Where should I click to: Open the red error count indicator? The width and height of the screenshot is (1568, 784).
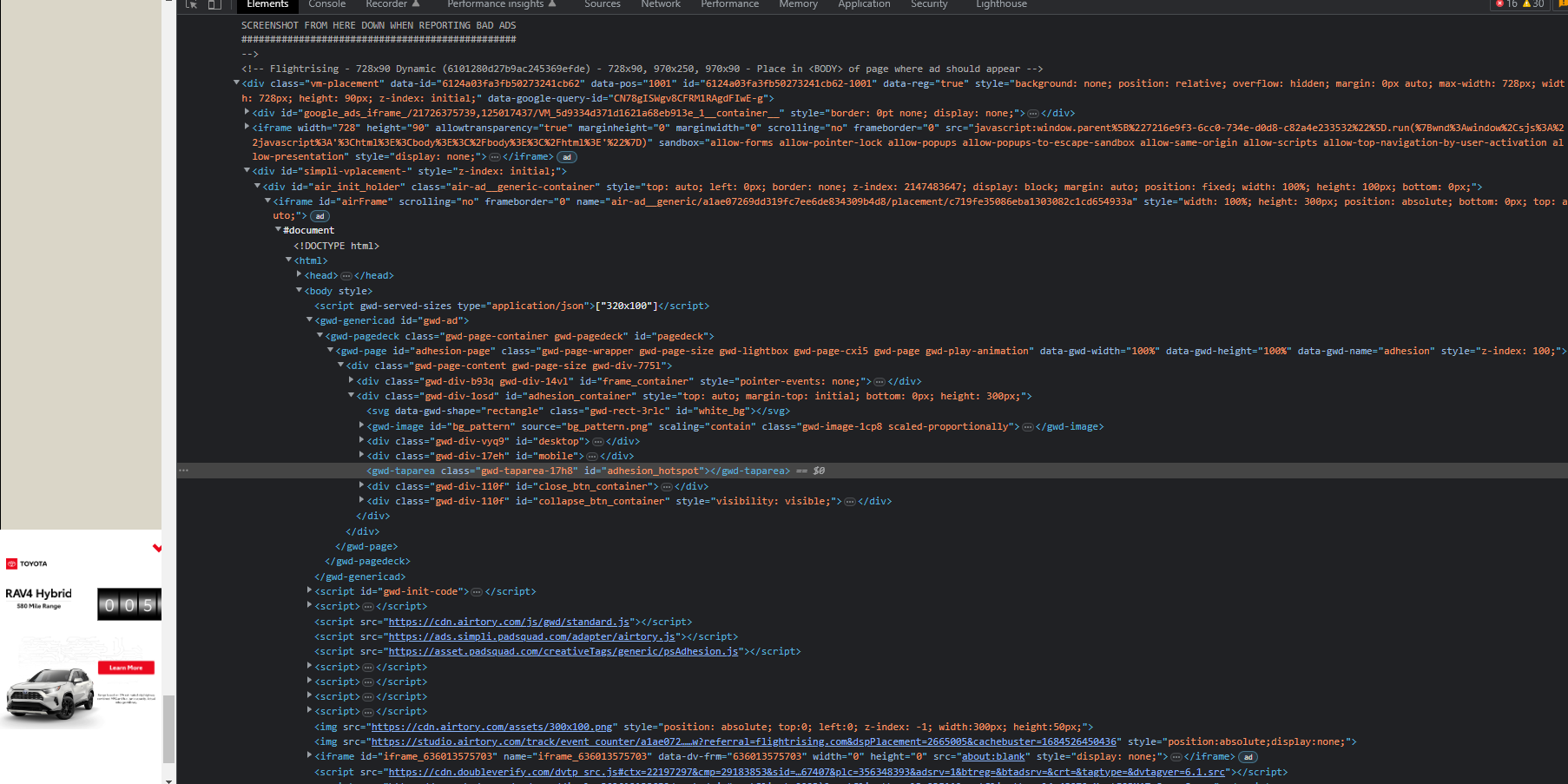click(x=1506, y=4)
